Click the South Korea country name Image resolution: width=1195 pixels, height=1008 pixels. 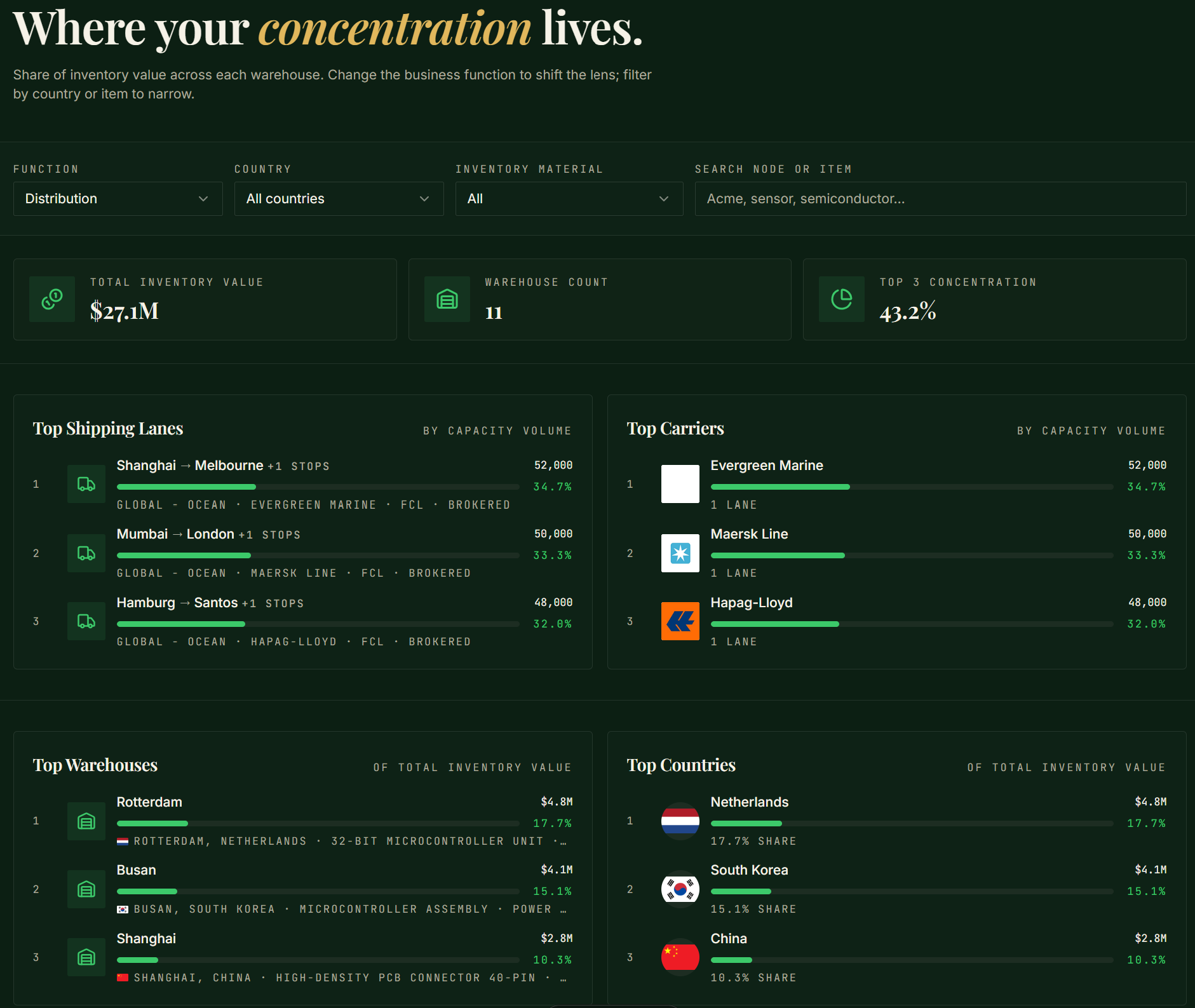coord(750,870)
